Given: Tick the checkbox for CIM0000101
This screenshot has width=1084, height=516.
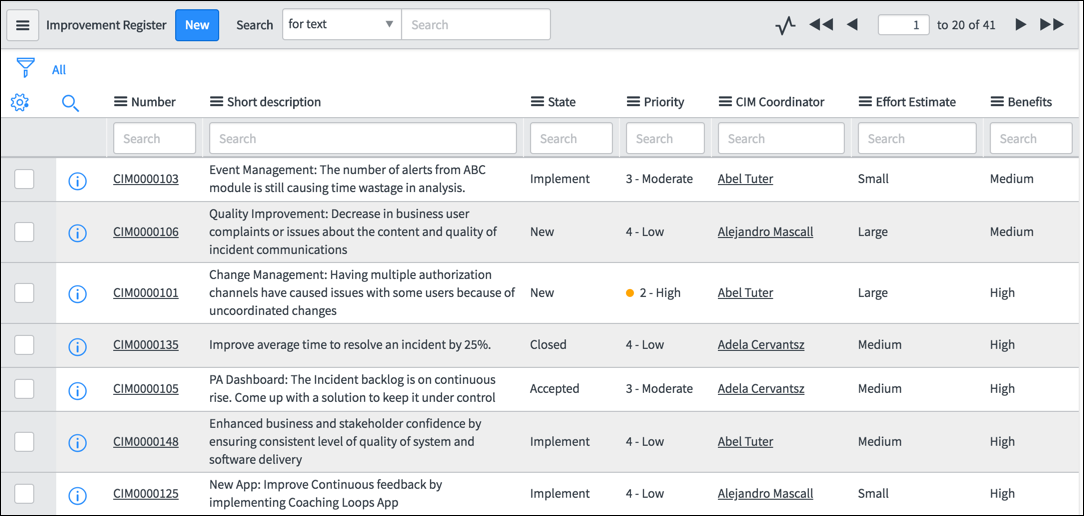Looking at the screenshot, I should click(x=24, y=293).
